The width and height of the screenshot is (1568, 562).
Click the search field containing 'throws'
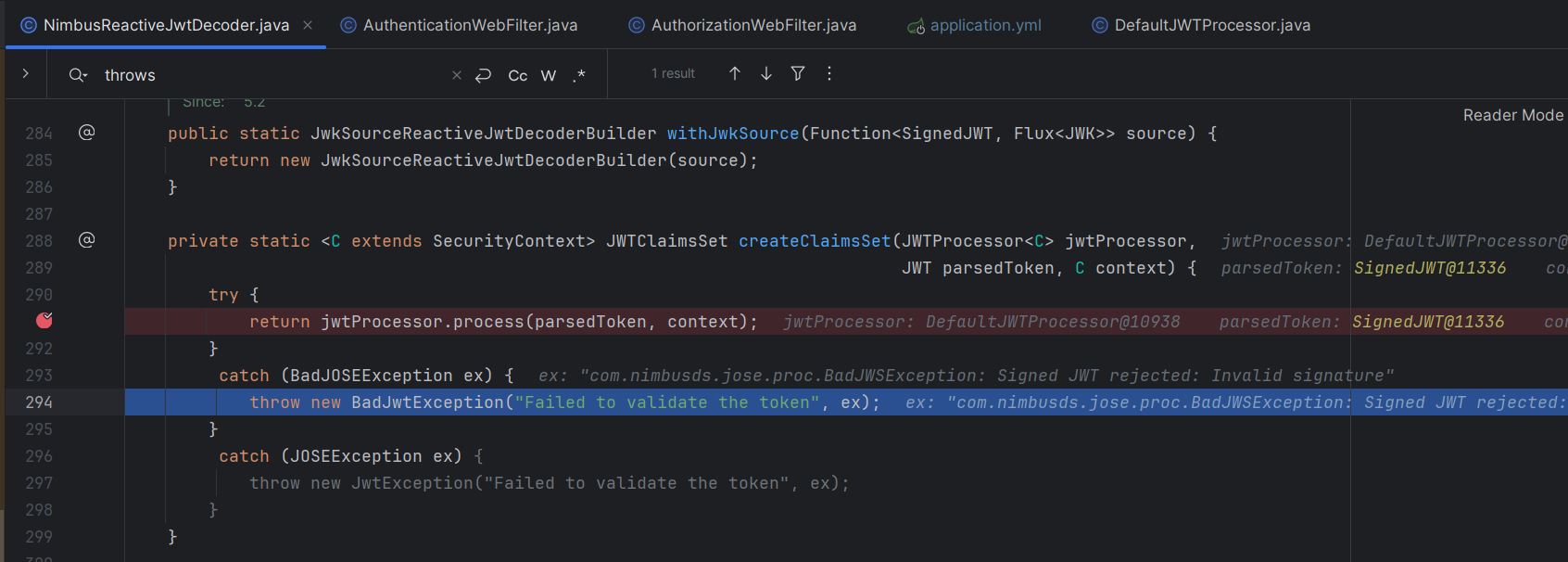269,75
